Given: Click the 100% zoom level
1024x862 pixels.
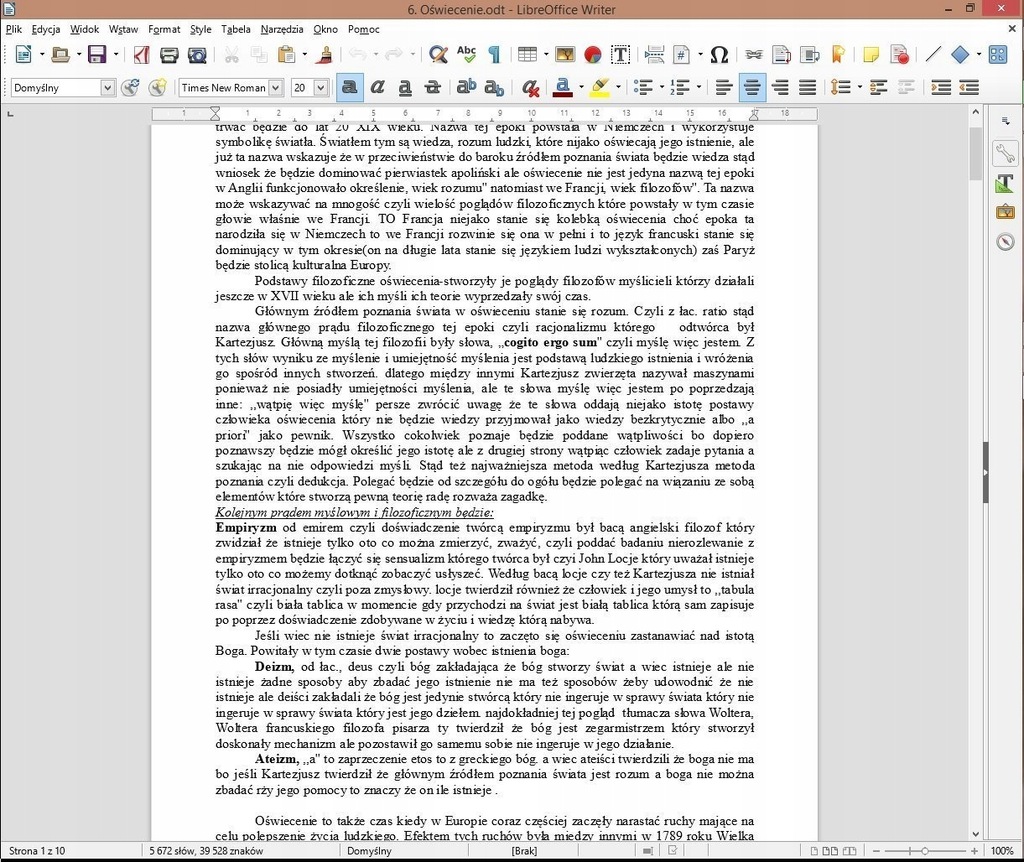Looking at the screenshot, I should coord(1002,851).
